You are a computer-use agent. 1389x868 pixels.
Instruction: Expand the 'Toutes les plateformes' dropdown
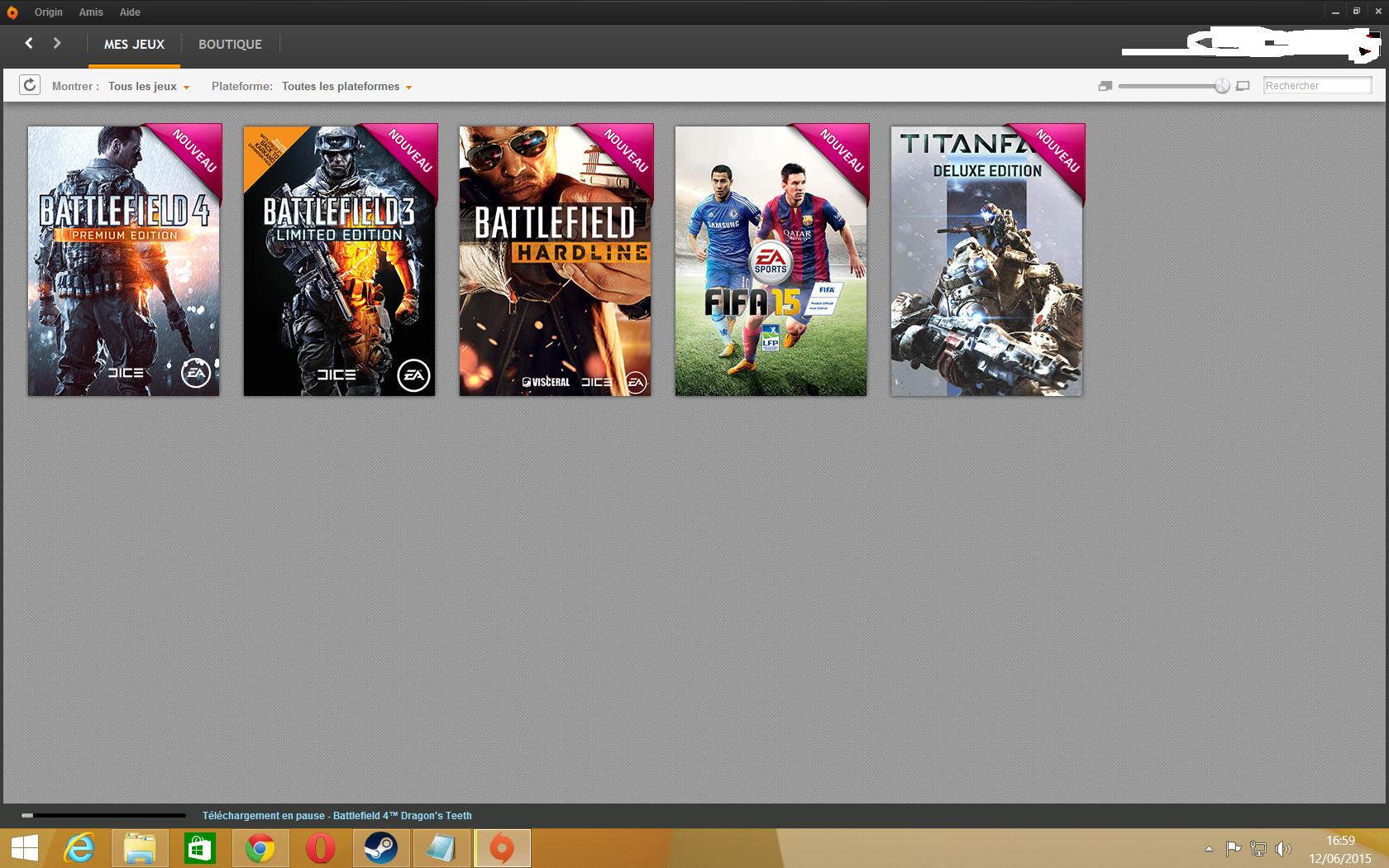[346, 87]
